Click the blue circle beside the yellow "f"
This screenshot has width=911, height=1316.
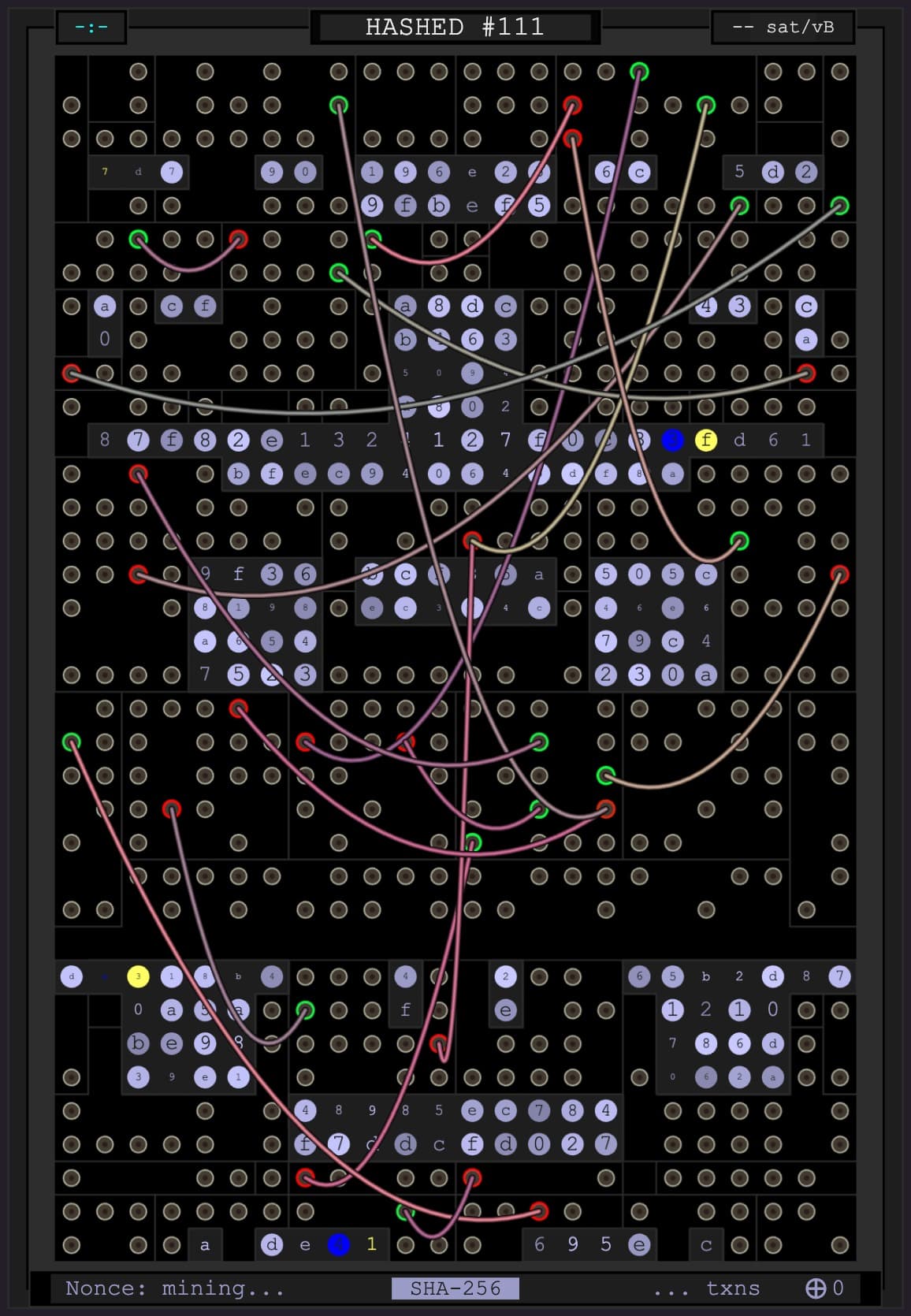coord(672,440)
